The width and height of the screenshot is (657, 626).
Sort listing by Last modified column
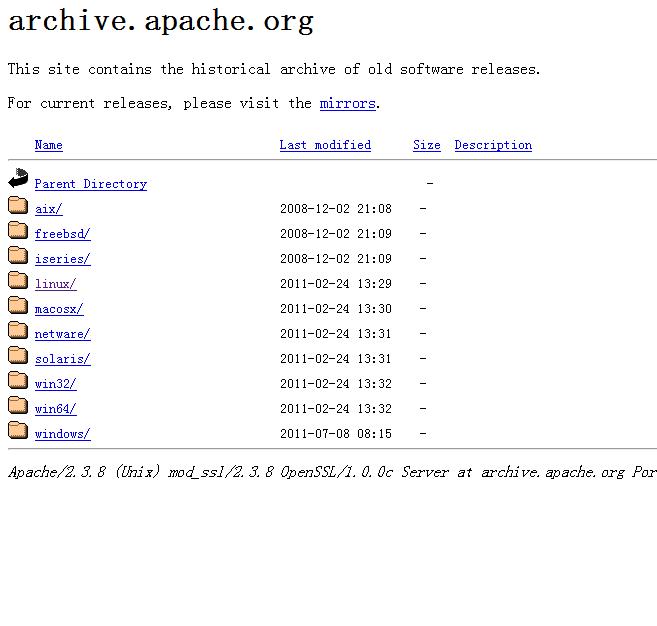(325, 145)
